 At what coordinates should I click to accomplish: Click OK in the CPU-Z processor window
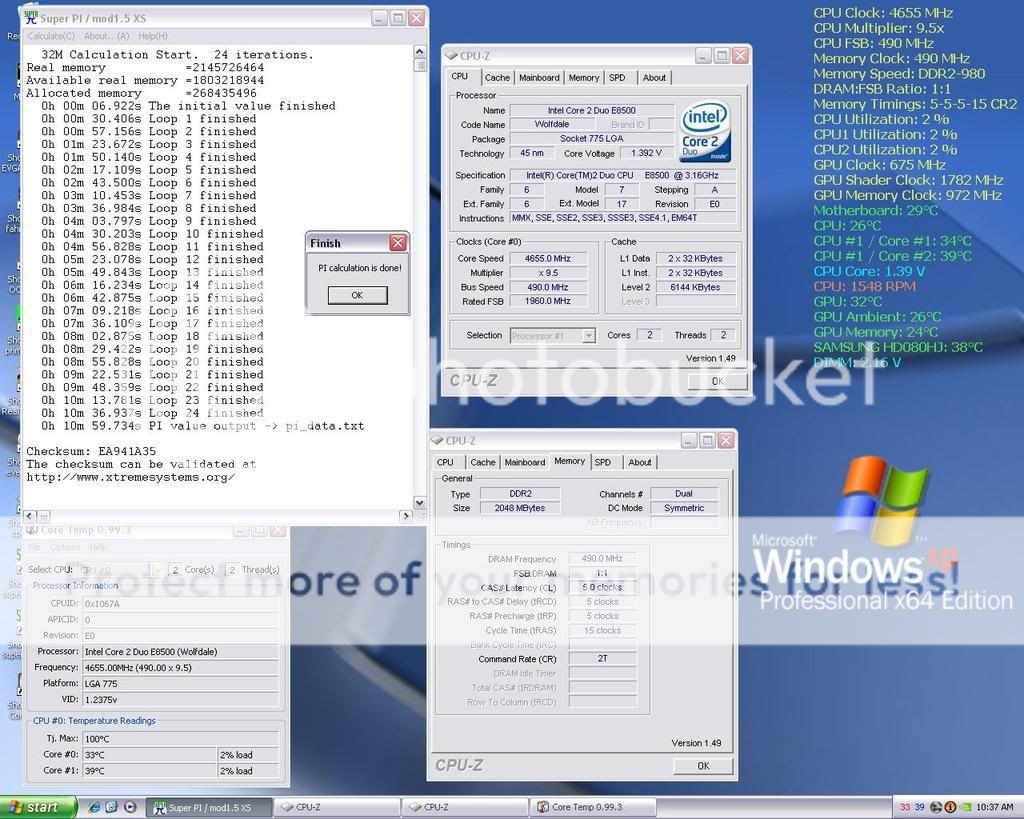coord(717,381)
